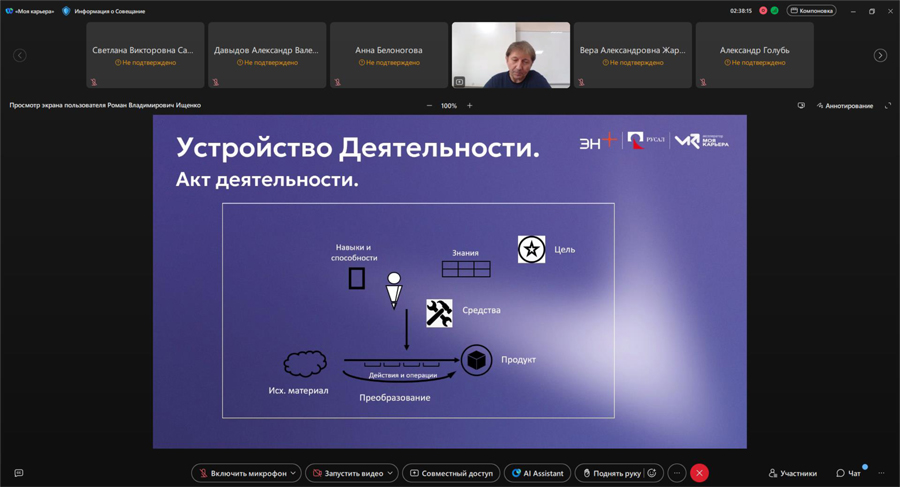Zoom in the shared screen view
The width and height of the screenshot is (900, 487).
tap(469, 105)
